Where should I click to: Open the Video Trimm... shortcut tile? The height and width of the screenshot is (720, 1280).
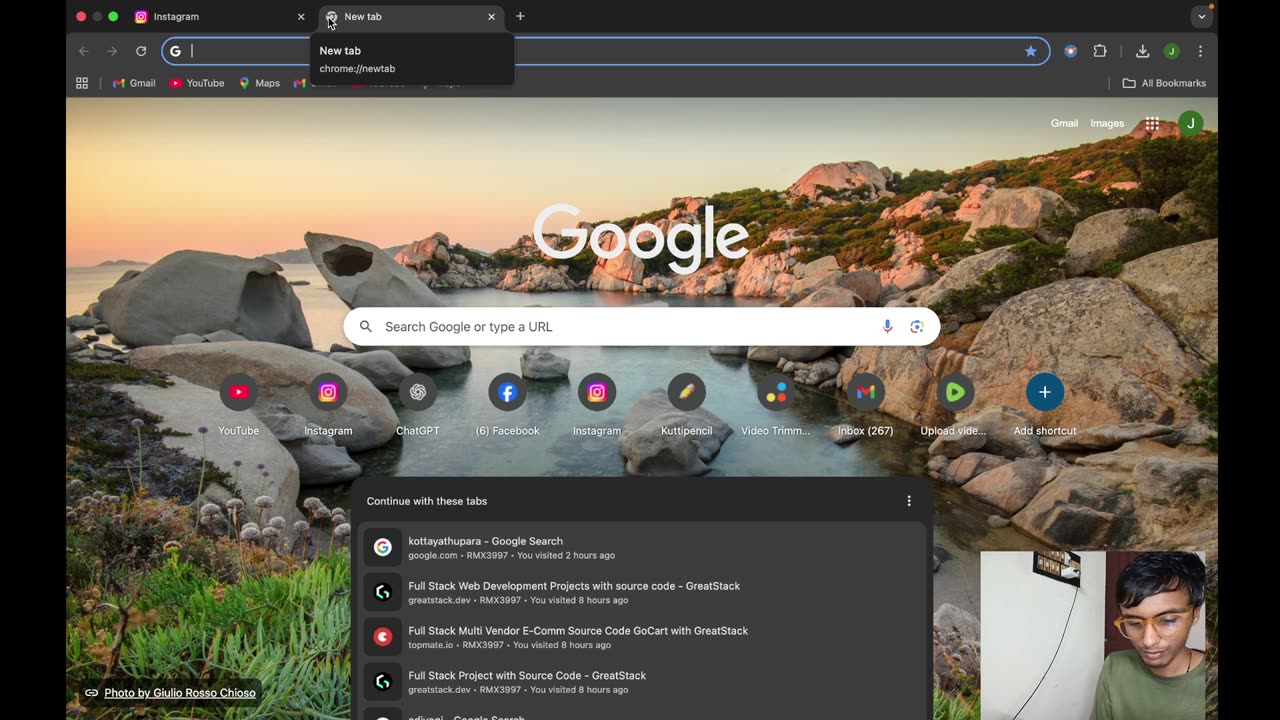point(776,403)
